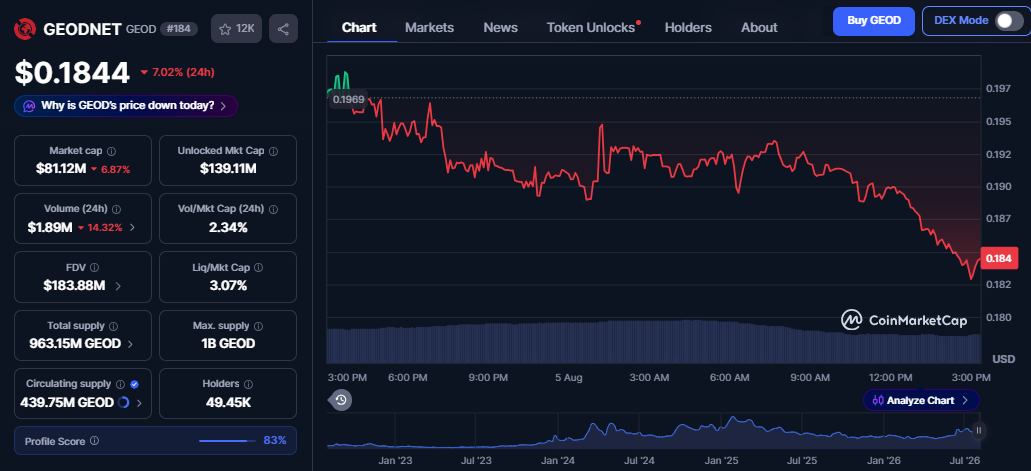Click Market cap info icon
This screenshot has height=471, width=1031.
(111, 151)
